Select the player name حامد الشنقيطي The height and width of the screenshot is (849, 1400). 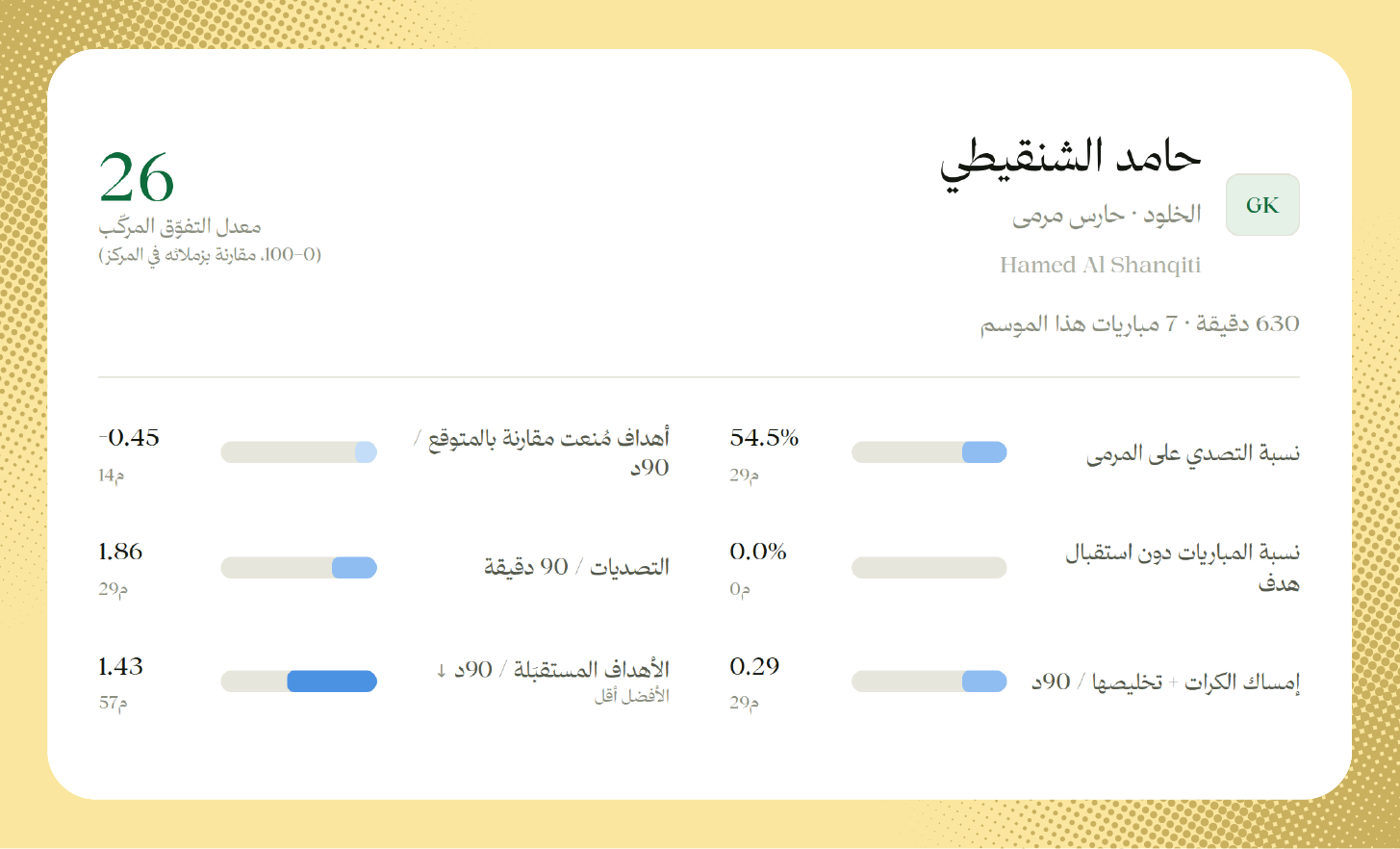coord(1070,162)
